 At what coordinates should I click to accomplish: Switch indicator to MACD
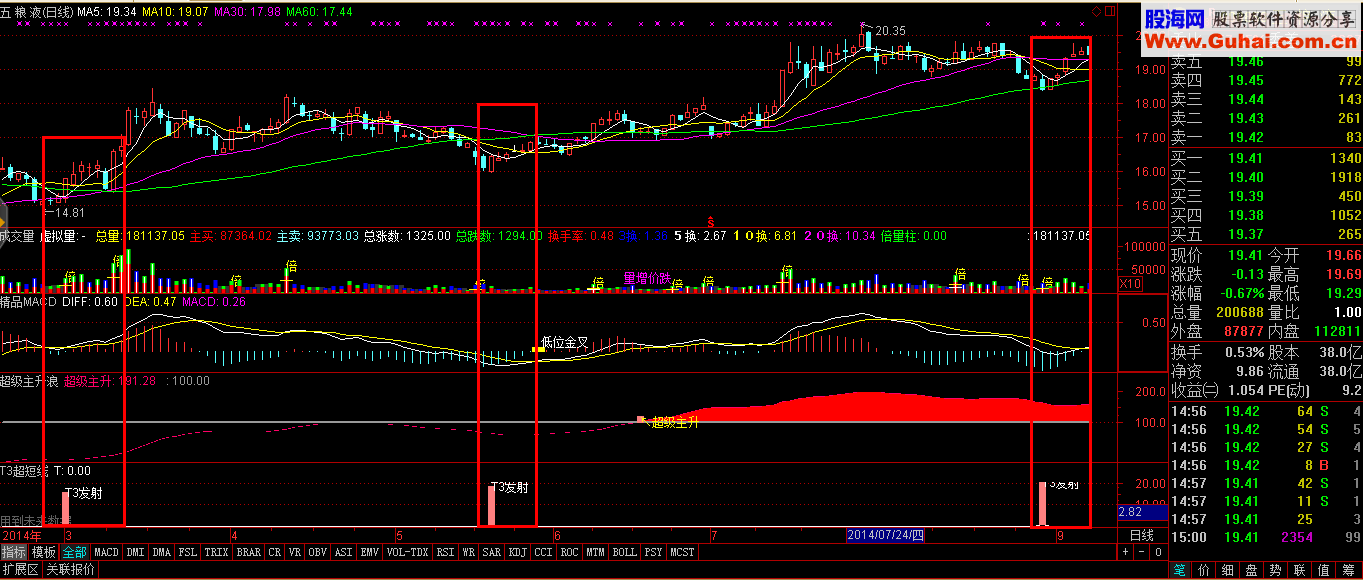tap(106, 551)
